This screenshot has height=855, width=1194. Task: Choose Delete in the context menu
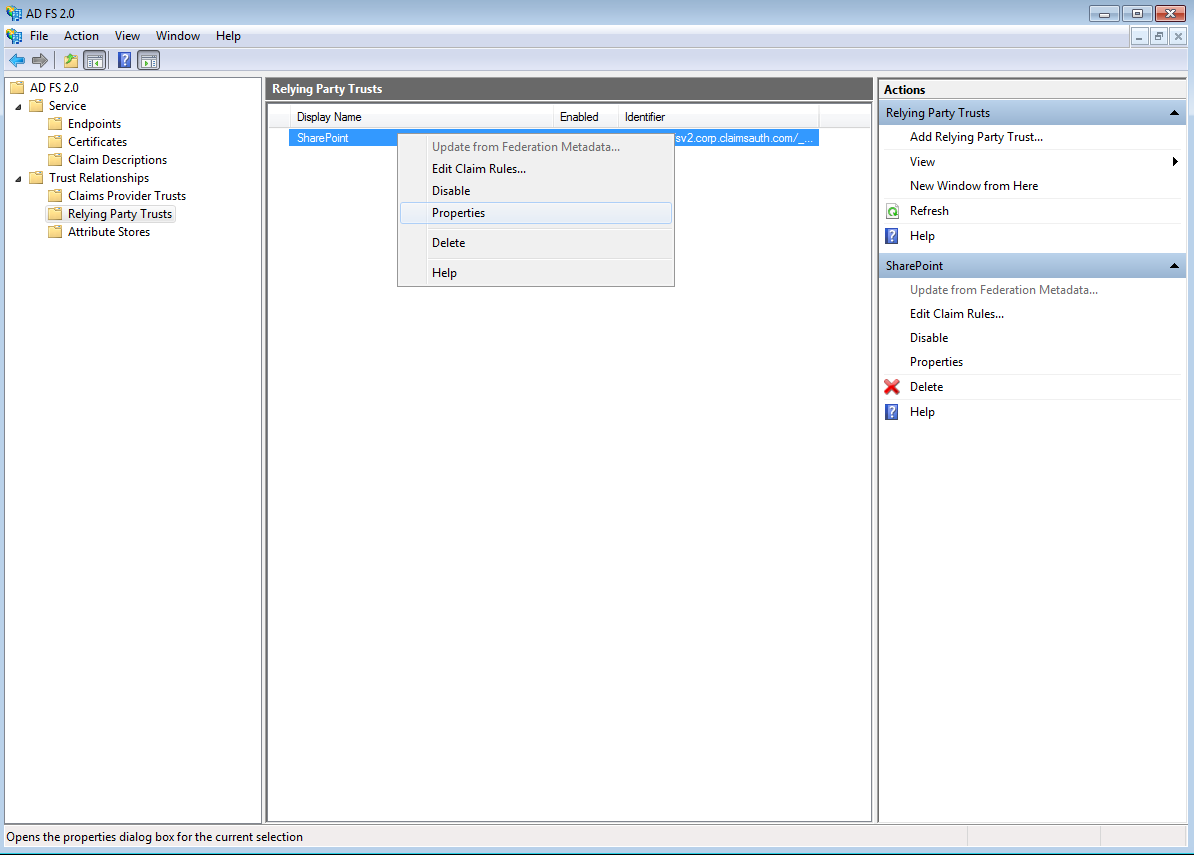click(535, 243)
